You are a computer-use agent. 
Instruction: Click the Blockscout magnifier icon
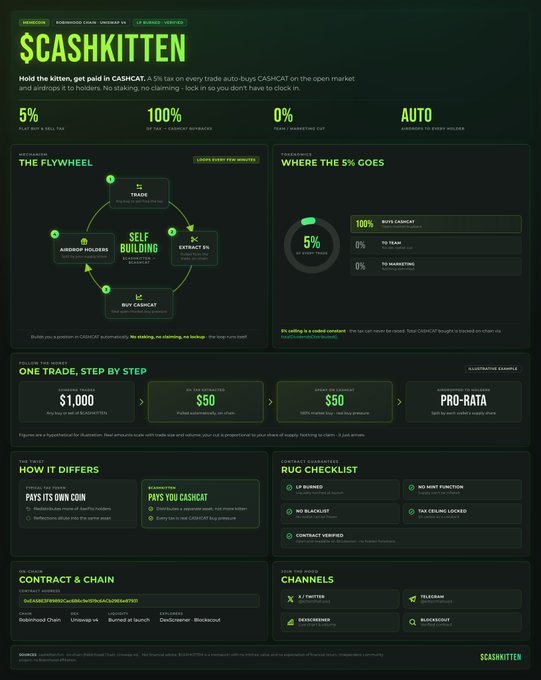[412, 622]
